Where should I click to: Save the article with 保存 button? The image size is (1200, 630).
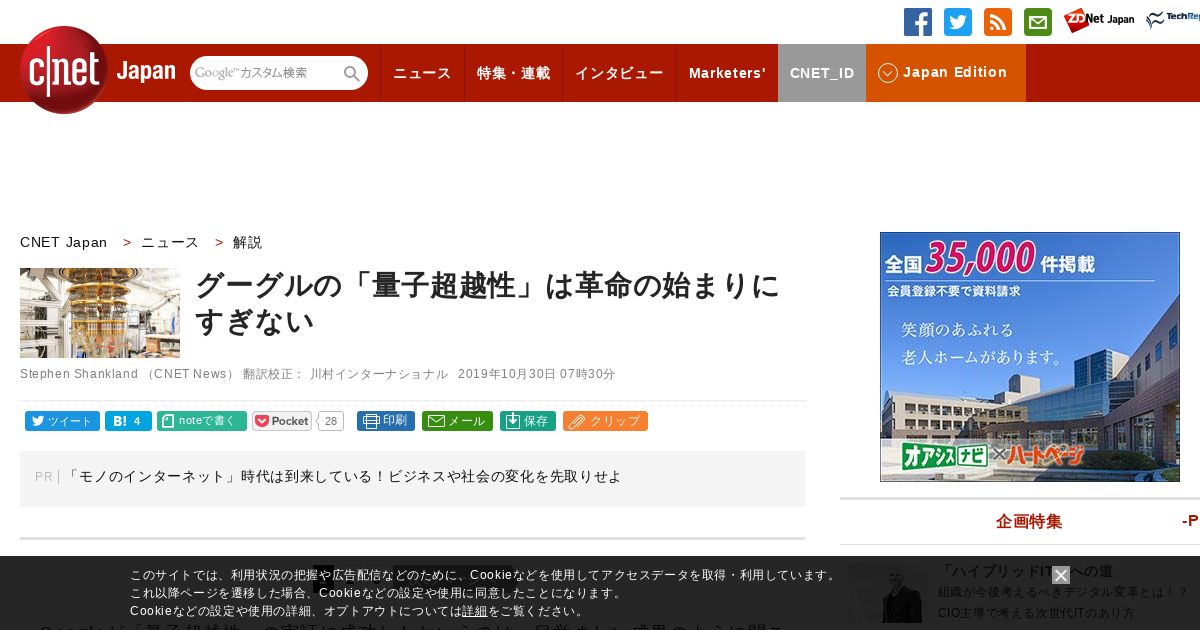pos(528,421)
